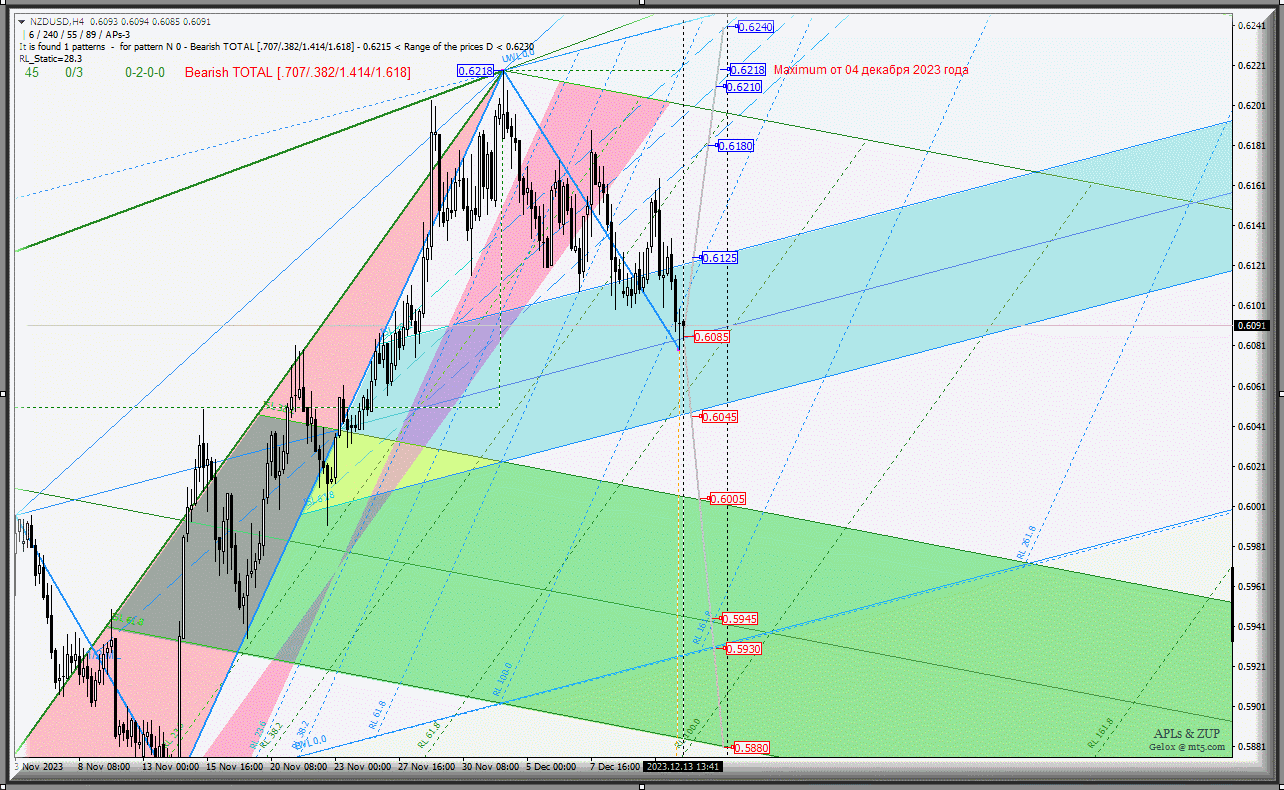Click the triangle beside NZDUSD,H4 title
Screen dimensions: 1284x790
22,21
